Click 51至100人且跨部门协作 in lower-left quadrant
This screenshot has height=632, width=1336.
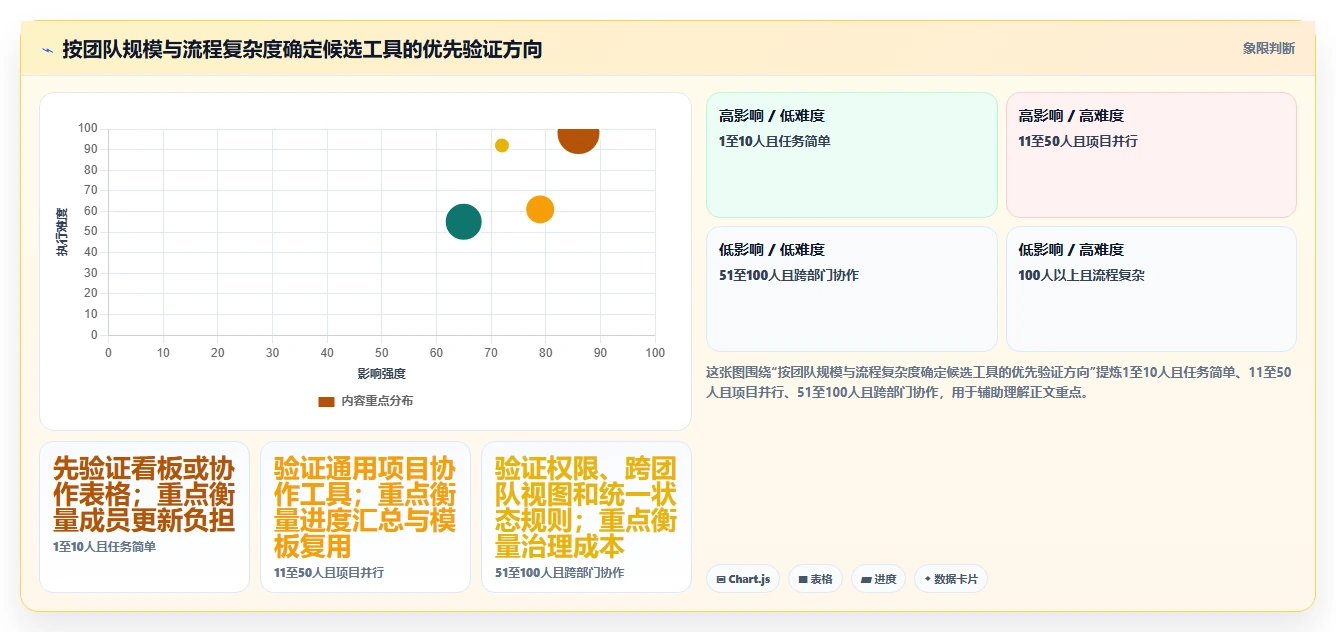coord(789,275)
